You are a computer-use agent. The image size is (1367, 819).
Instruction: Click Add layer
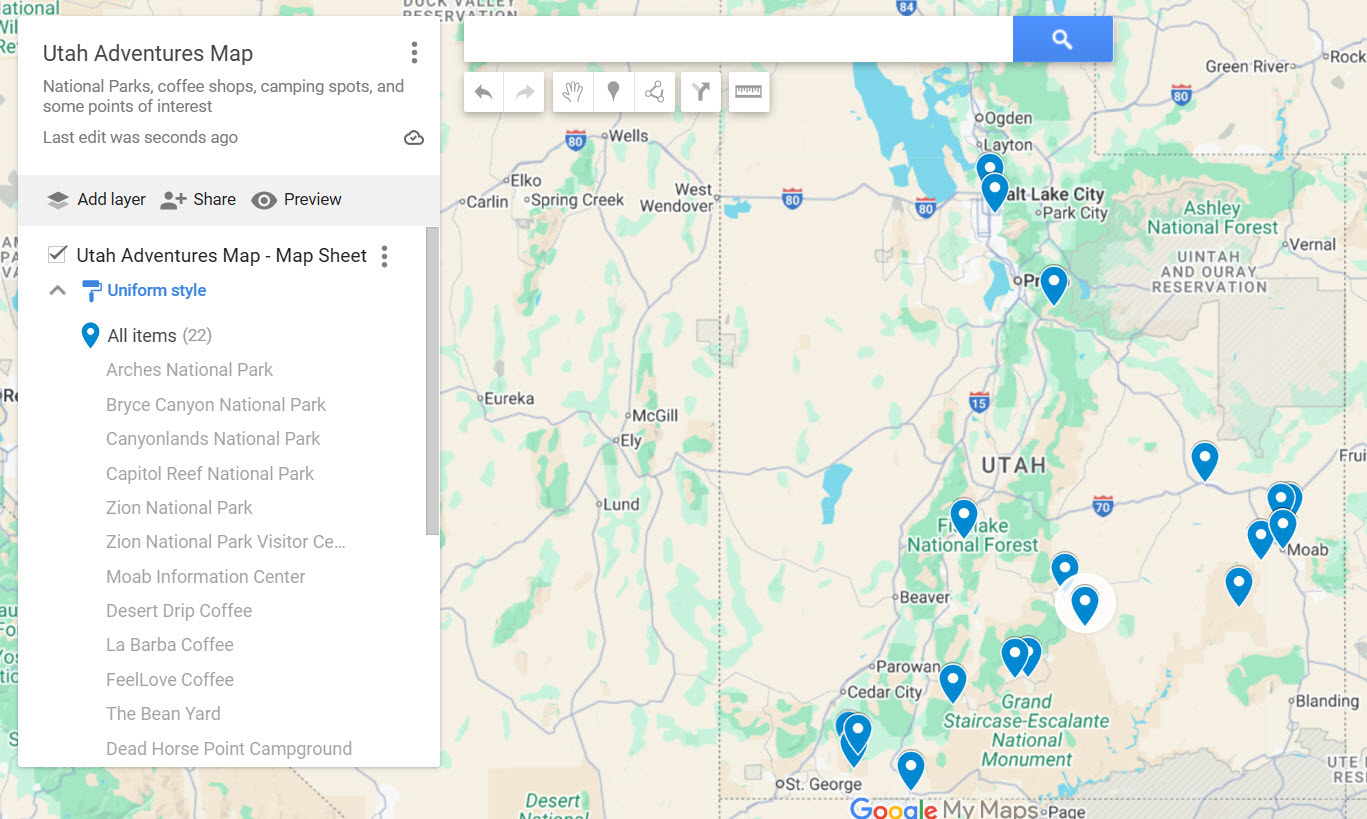point(96,199)
